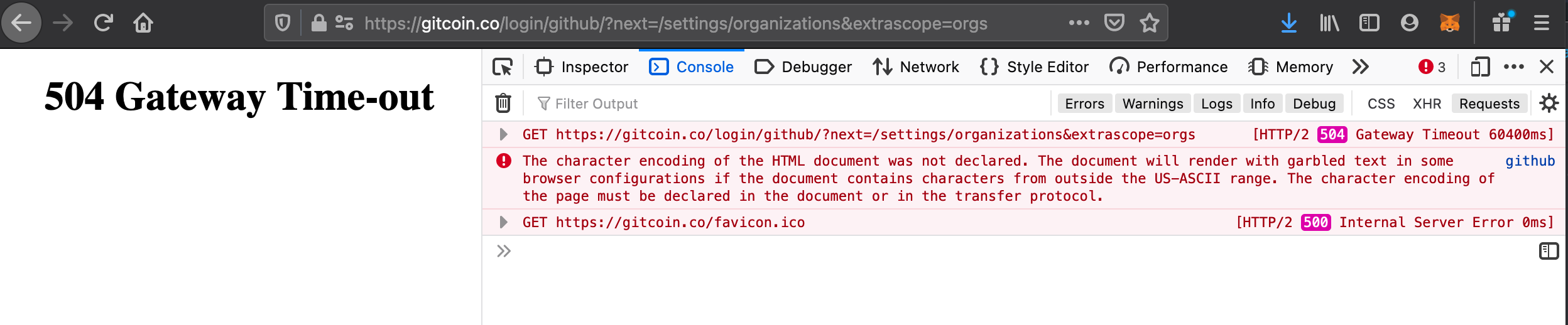This screenshot has width=1568, height=325.
Task: Reload the page with refresh button
Action: pyautogui.click(x=103, y=23)
